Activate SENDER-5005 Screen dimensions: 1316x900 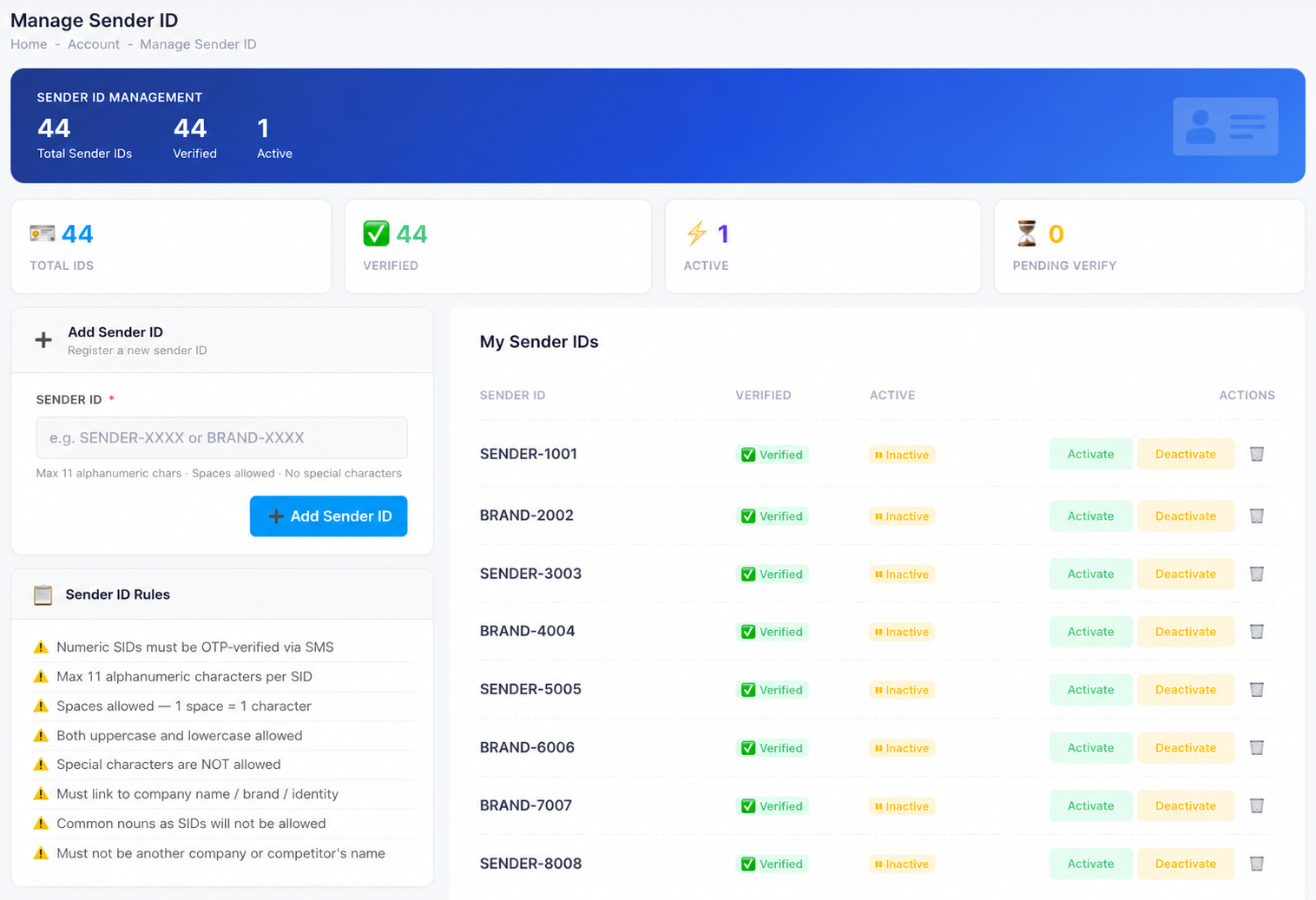pos(1090,690)
